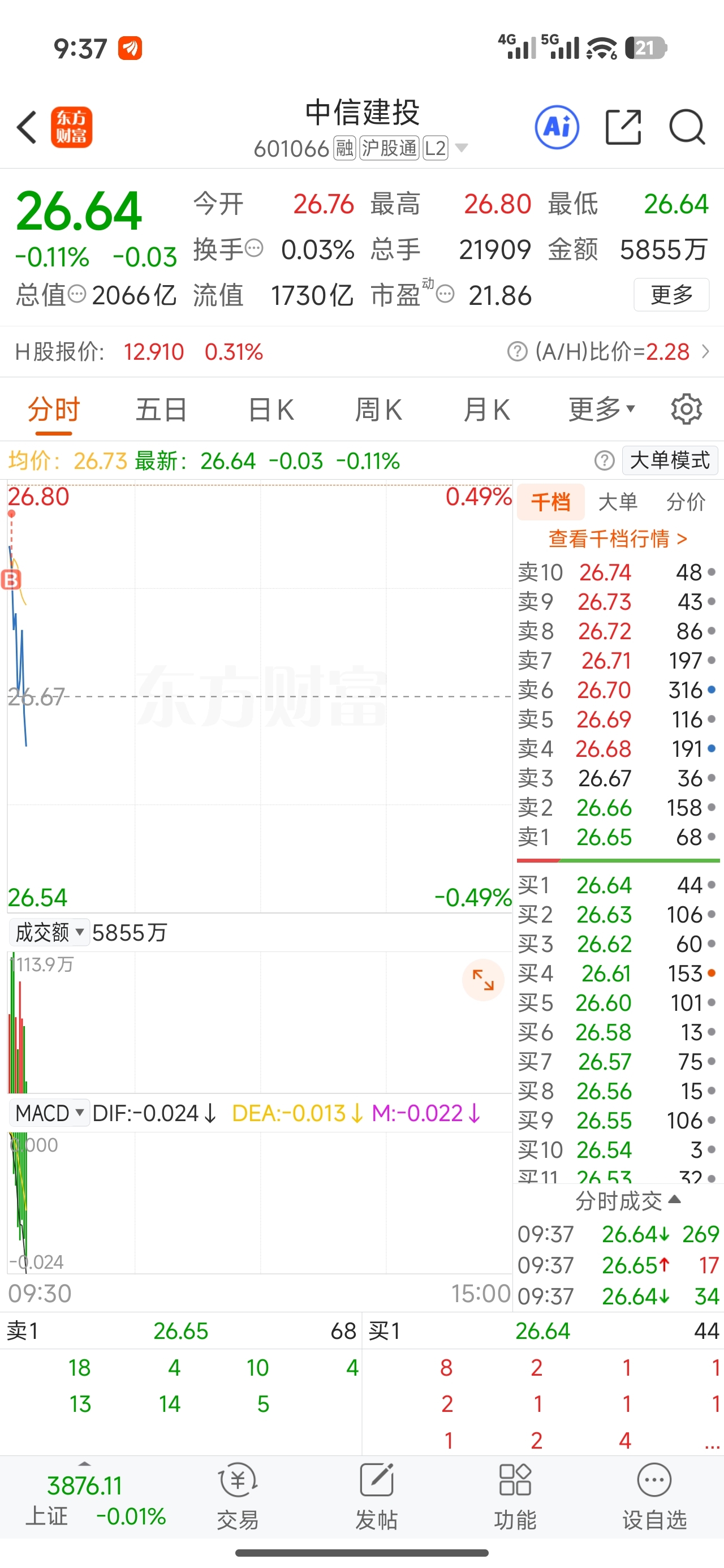
Task: Select 大单 tab
Action: [x=618, y=502]
